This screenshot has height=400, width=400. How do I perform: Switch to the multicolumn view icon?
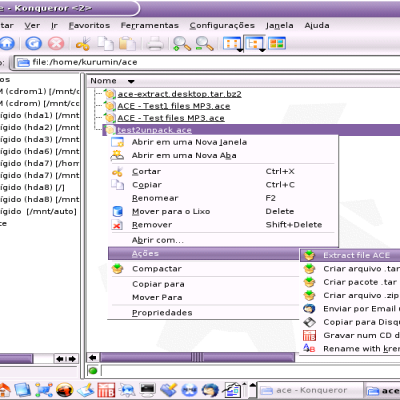(277, 44)
